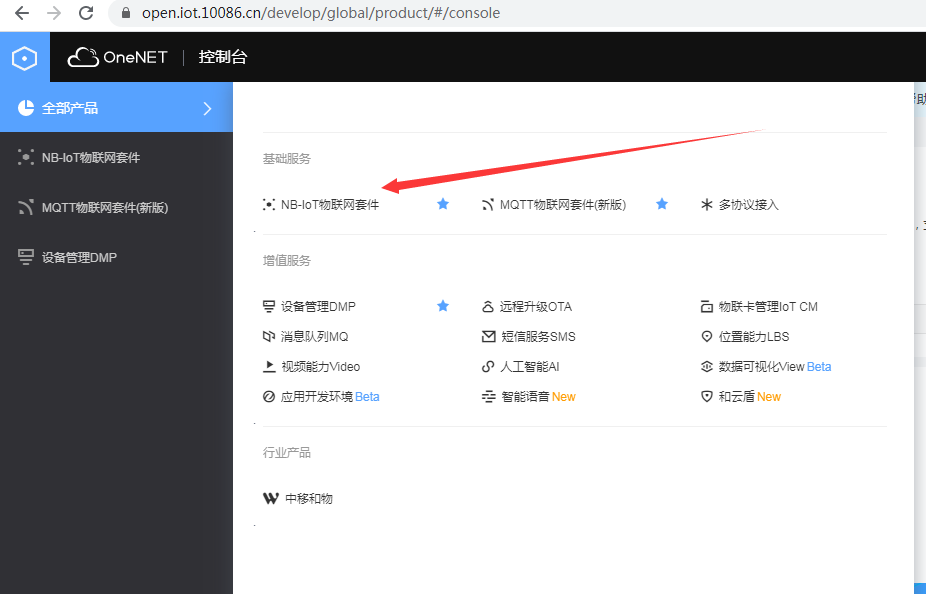Screen dimensions: 926x594
Task: Open 多协议接入 service
Action: tap(749, 205)
